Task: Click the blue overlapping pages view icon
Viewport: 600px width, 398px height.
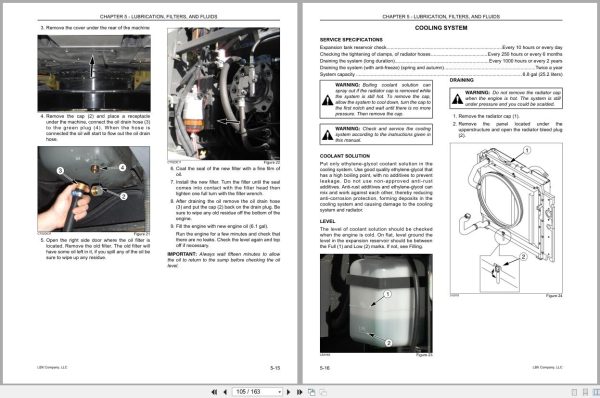Action: (x=312, y=392)
